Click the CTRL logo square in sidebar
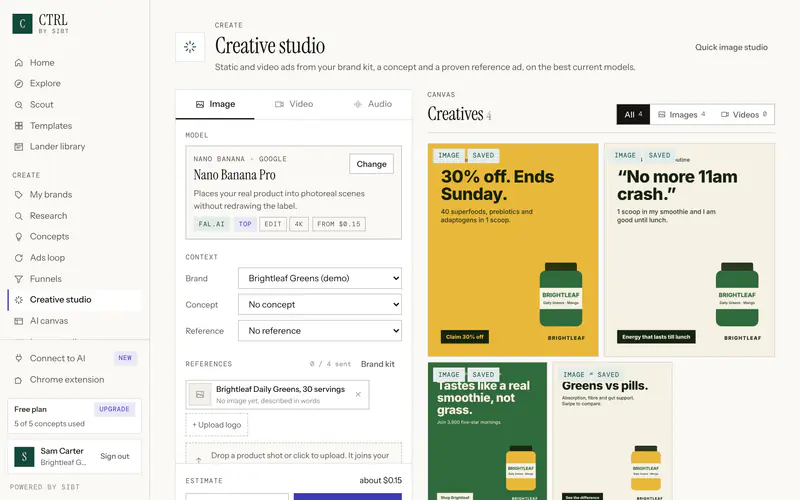Viewport: 800px width, 500px height. click(x=22, y=23)
